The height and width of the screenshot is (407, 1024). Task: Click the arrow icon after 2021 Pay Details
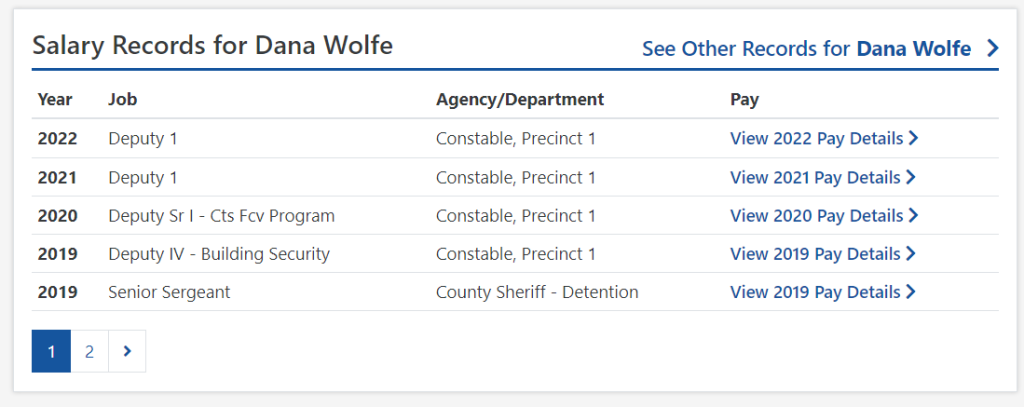(911, 177)
